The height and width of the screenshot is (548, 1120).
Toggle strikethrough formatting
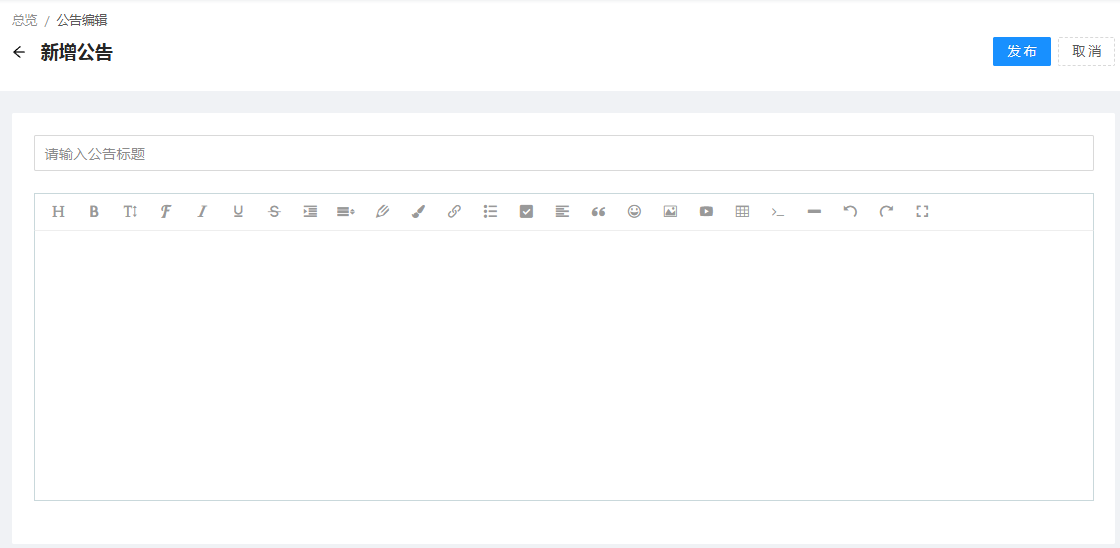click(274, 212)
